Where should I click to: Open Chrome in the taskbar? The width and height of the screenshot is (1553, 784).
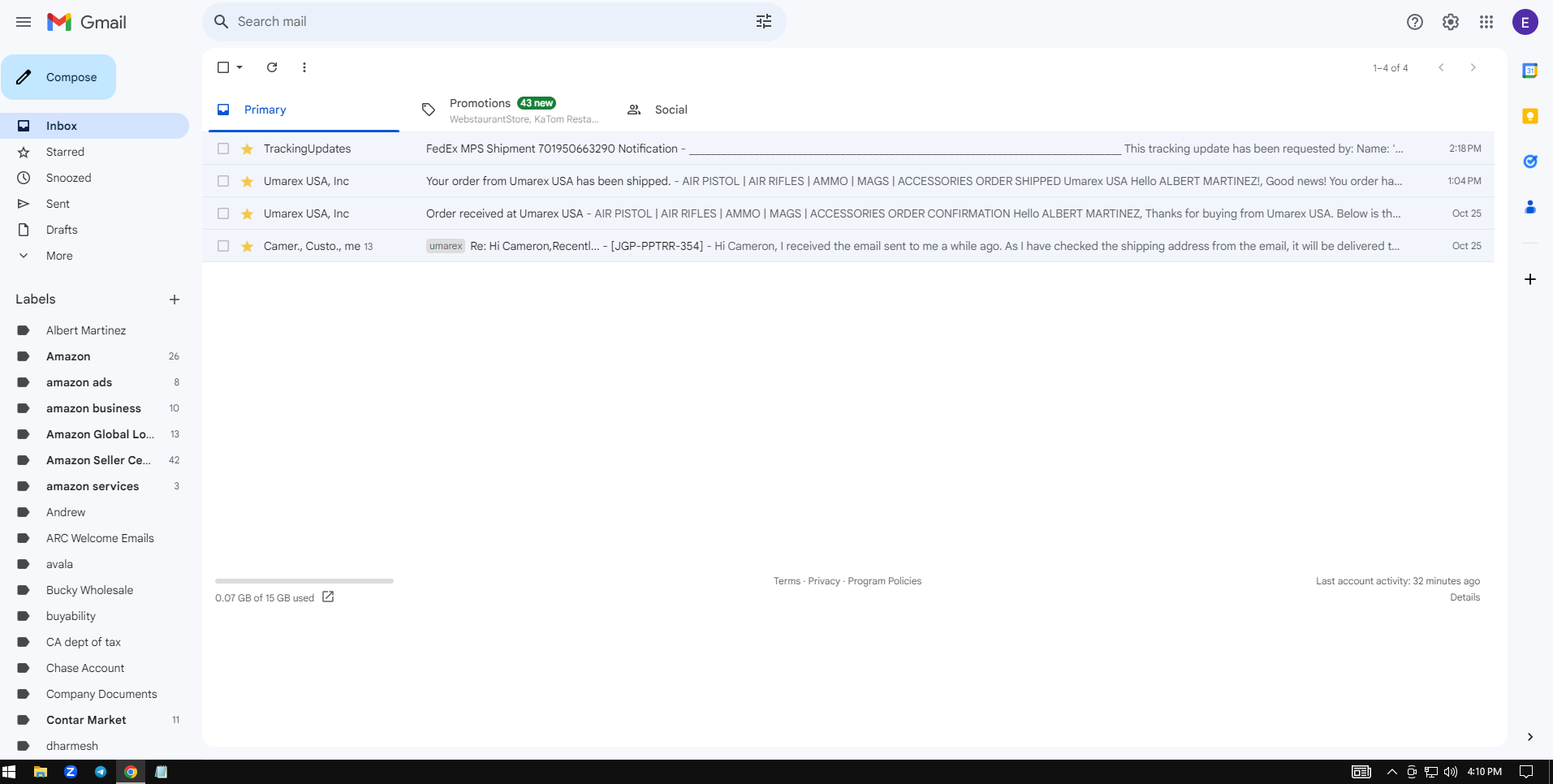pyautogui.click(x=131, y=772)
